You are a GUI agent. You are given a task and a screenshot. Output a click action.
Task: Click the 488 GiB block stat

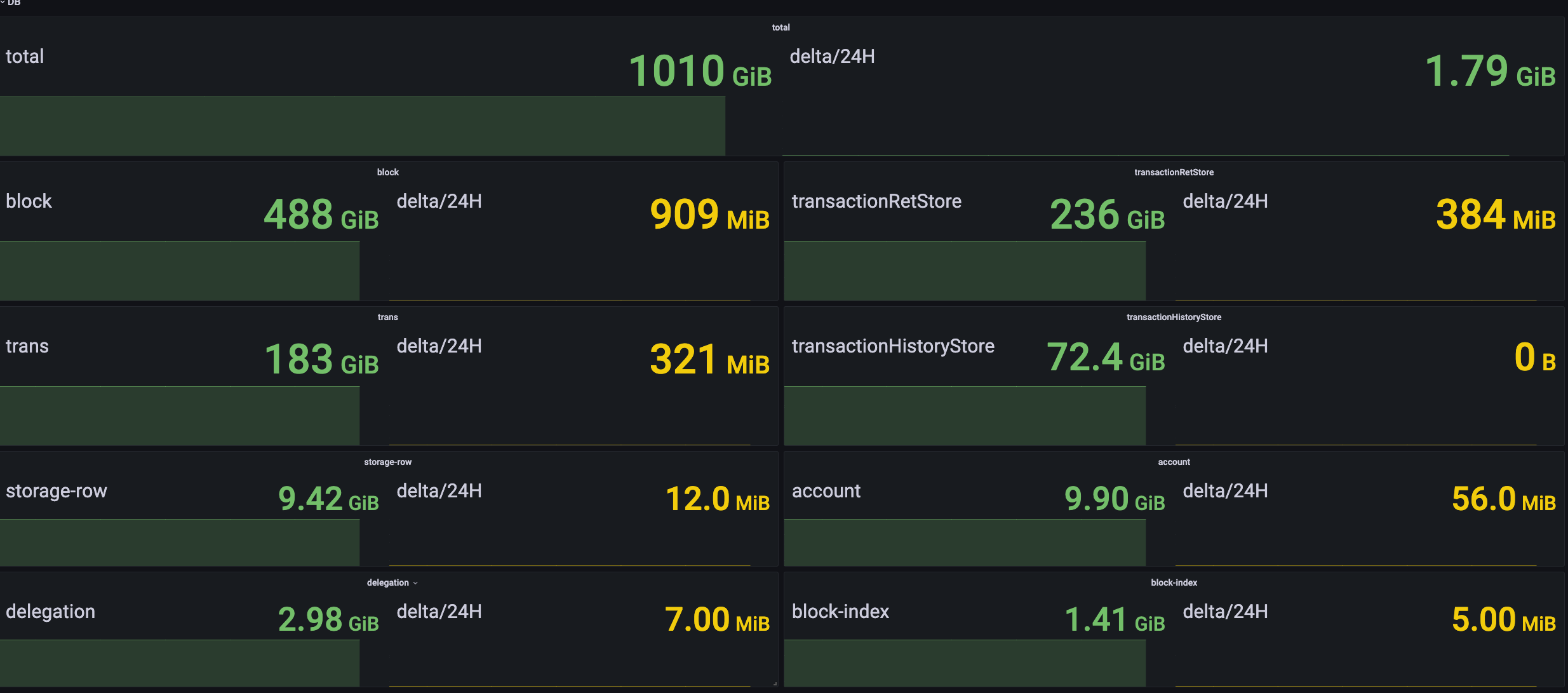pyautogui.click(x=321, y=215)
